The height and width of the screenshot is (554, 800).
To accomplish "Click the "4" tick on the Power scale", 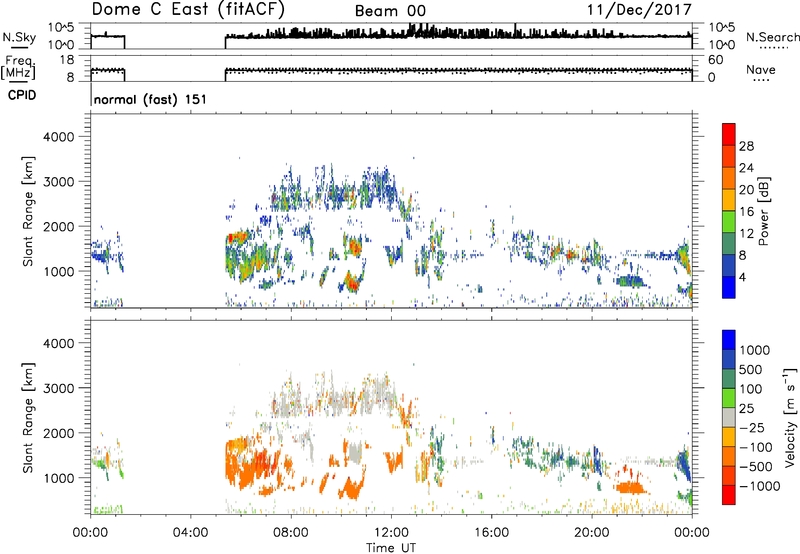I will pyautogui.click(x=742, y=277).
